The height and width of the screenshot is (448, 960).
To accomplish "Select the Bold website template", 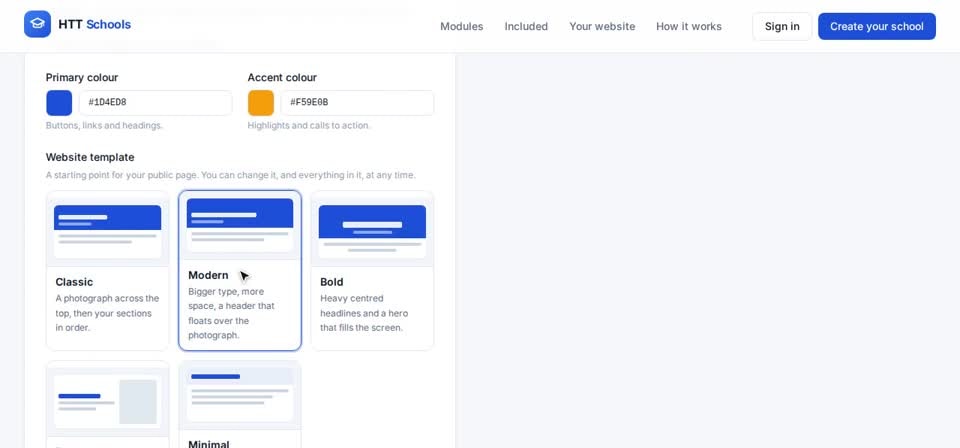I will (x=372, y=271).
